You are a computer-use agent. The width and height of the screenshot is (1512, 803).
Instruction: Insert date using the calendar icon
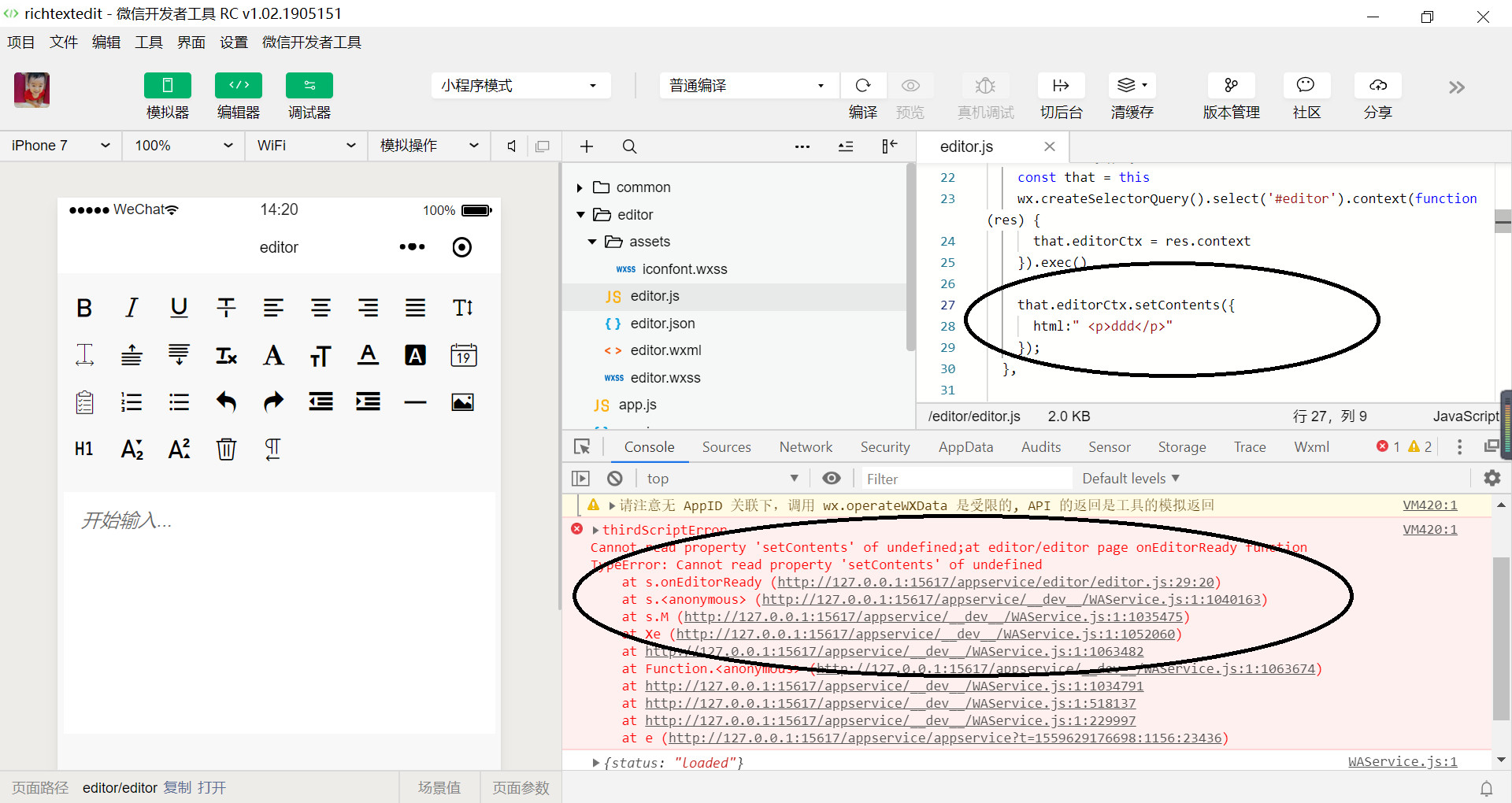(463, 355)
